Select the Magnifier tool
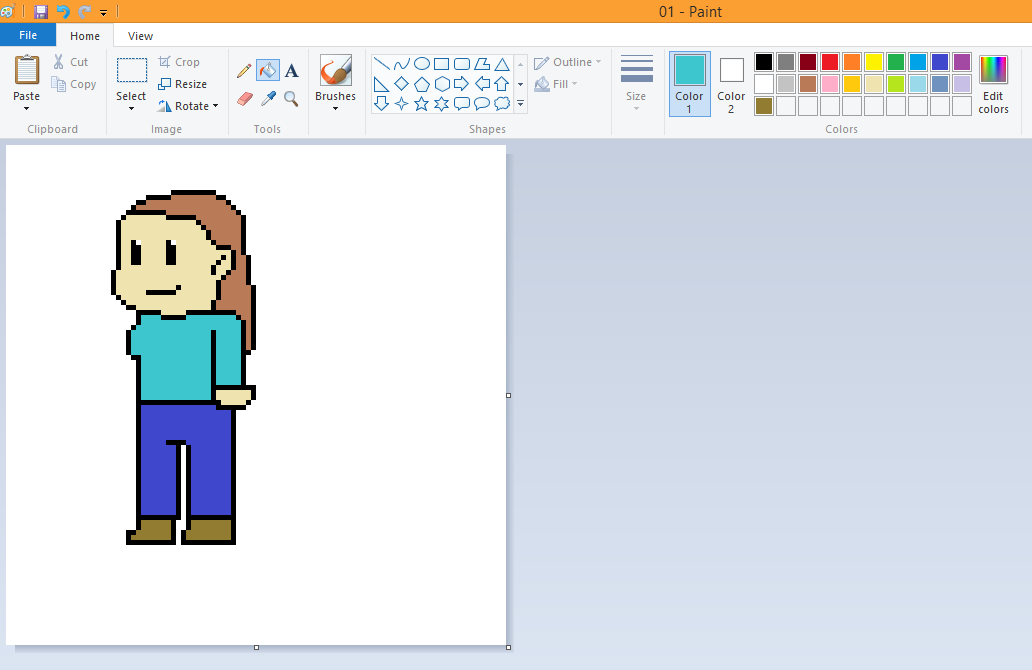The image size is (1032, 670). (291, 99)
